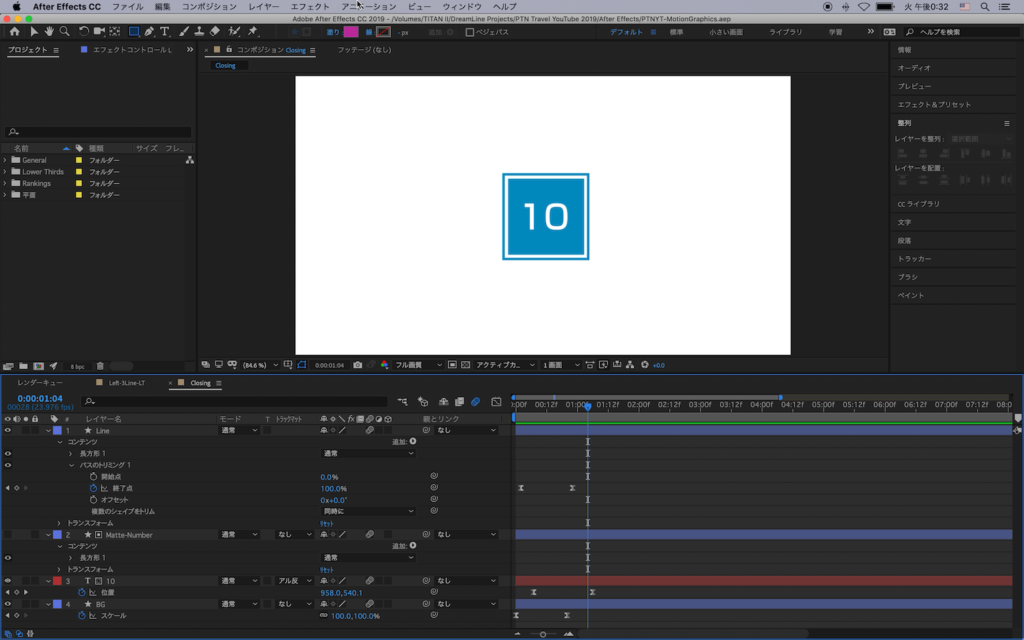Select the Zoom magnifier tool
The height and width of the screenshot is (640, 1024).
(64, 32)
